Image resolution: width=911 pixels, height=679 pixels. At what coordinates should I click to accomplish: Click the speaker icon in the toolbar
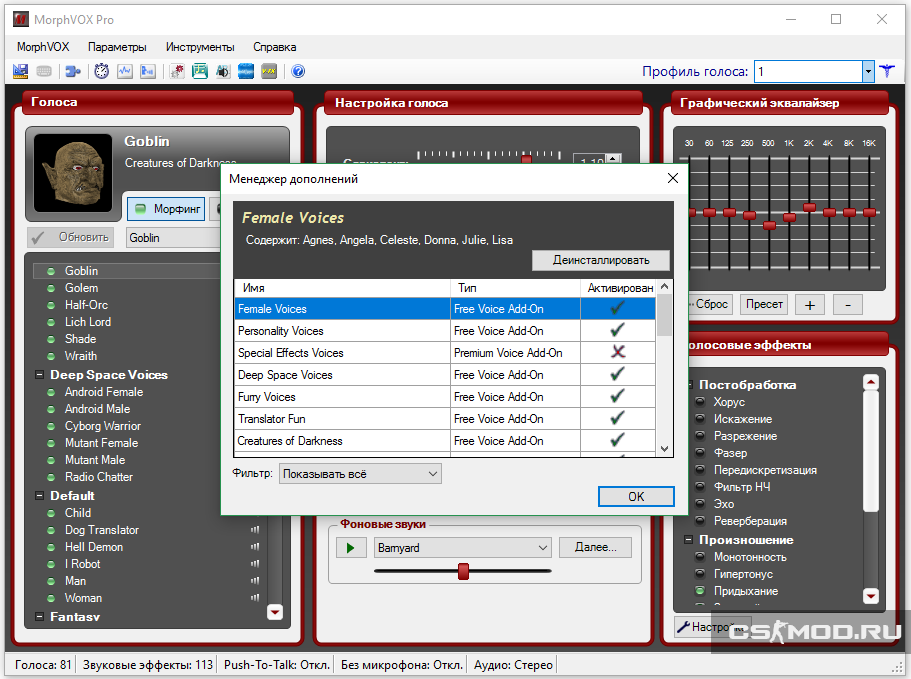pos(223,71)
